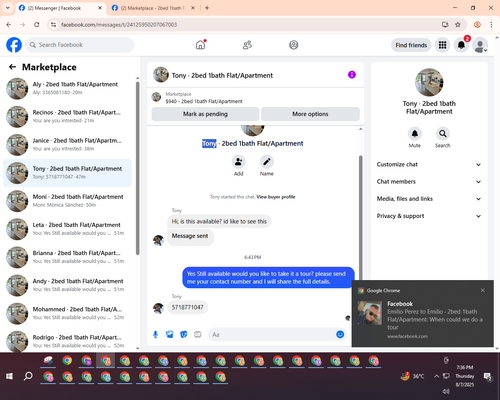Click the Aa message input field
500x400 pixels.
tap(272, 334)
